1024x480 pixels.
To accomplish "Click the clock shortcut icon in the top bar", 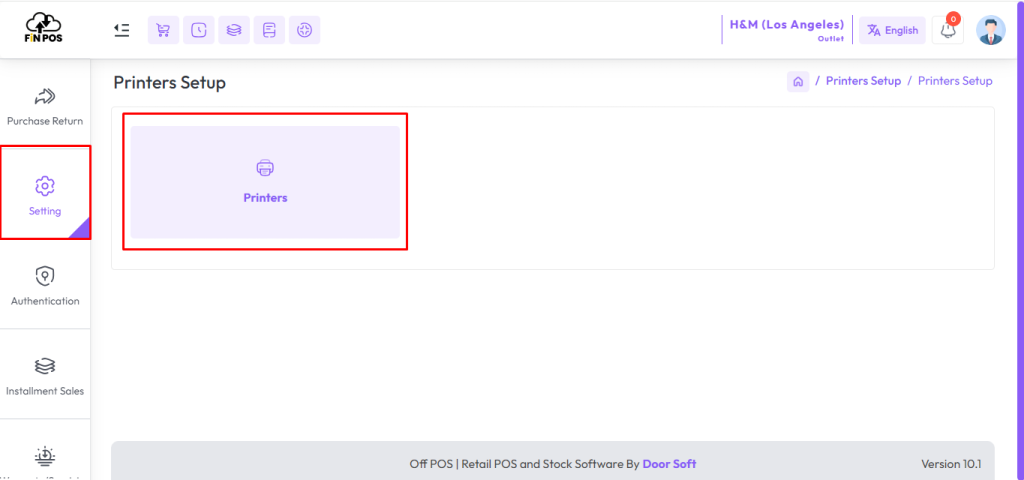I will tap(199, 30).
